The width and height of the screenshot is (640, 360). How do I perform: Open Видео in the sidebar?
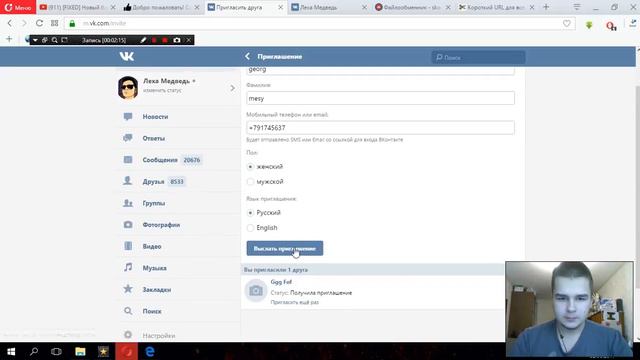click(x=179, y=247)
